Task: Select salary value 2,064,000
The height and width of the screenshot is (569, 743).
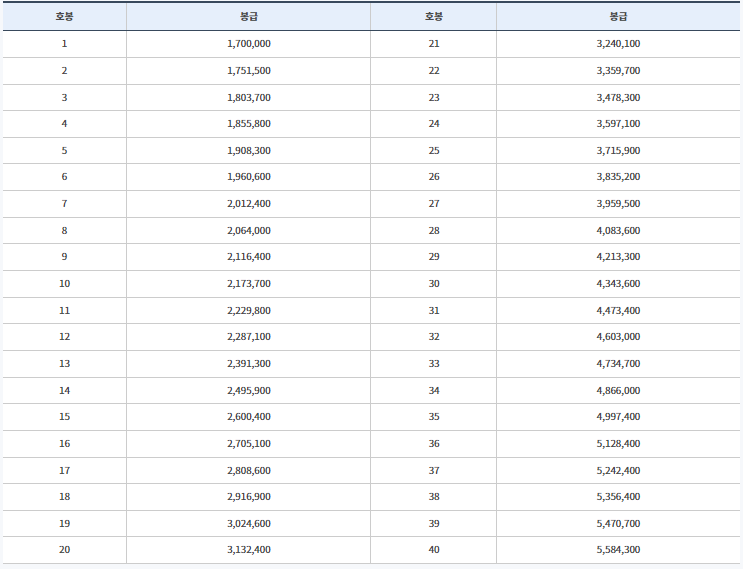Action: point(249,231)
